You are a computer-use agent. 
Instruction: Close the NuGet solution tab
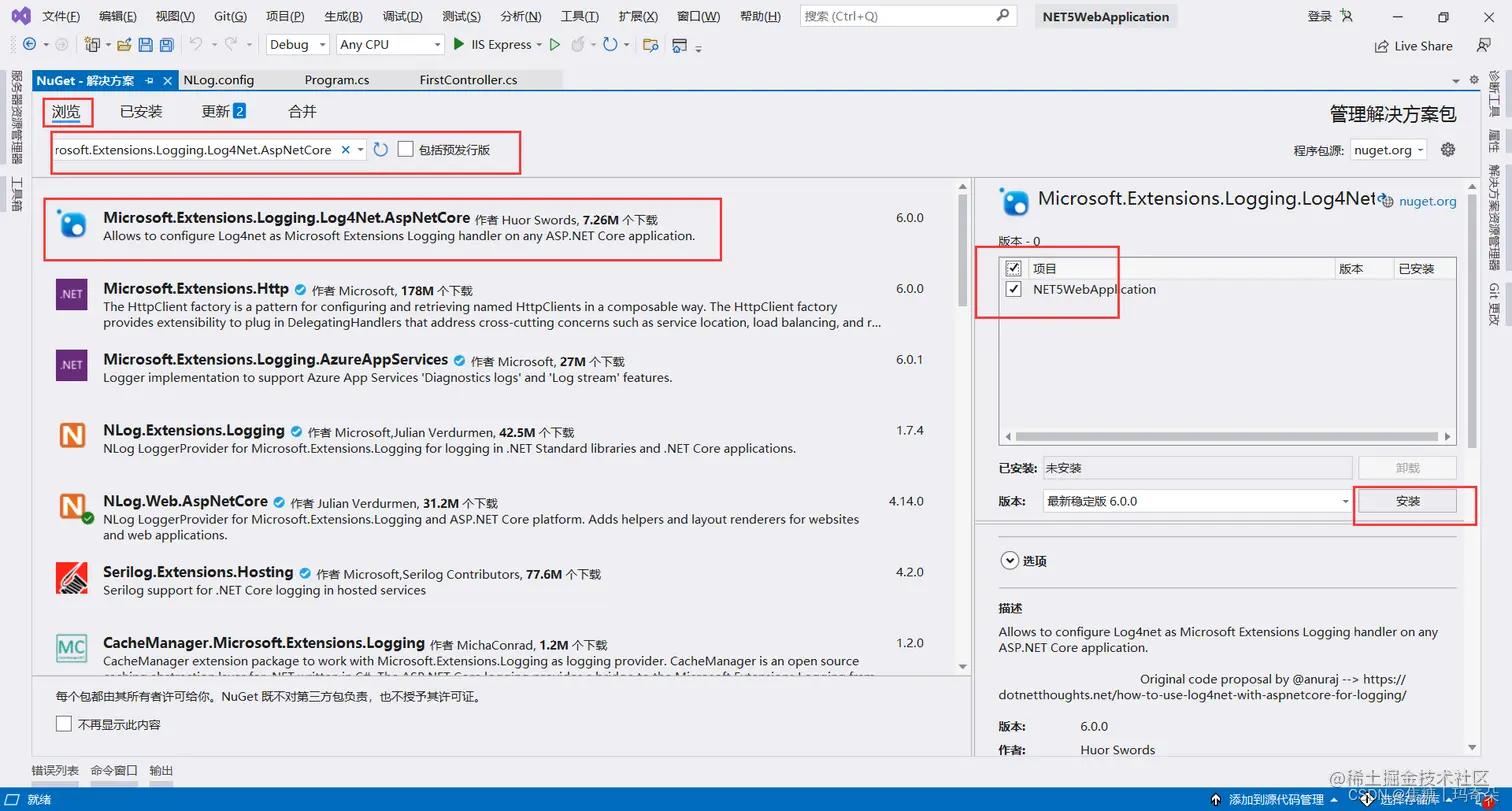point(167,80)
